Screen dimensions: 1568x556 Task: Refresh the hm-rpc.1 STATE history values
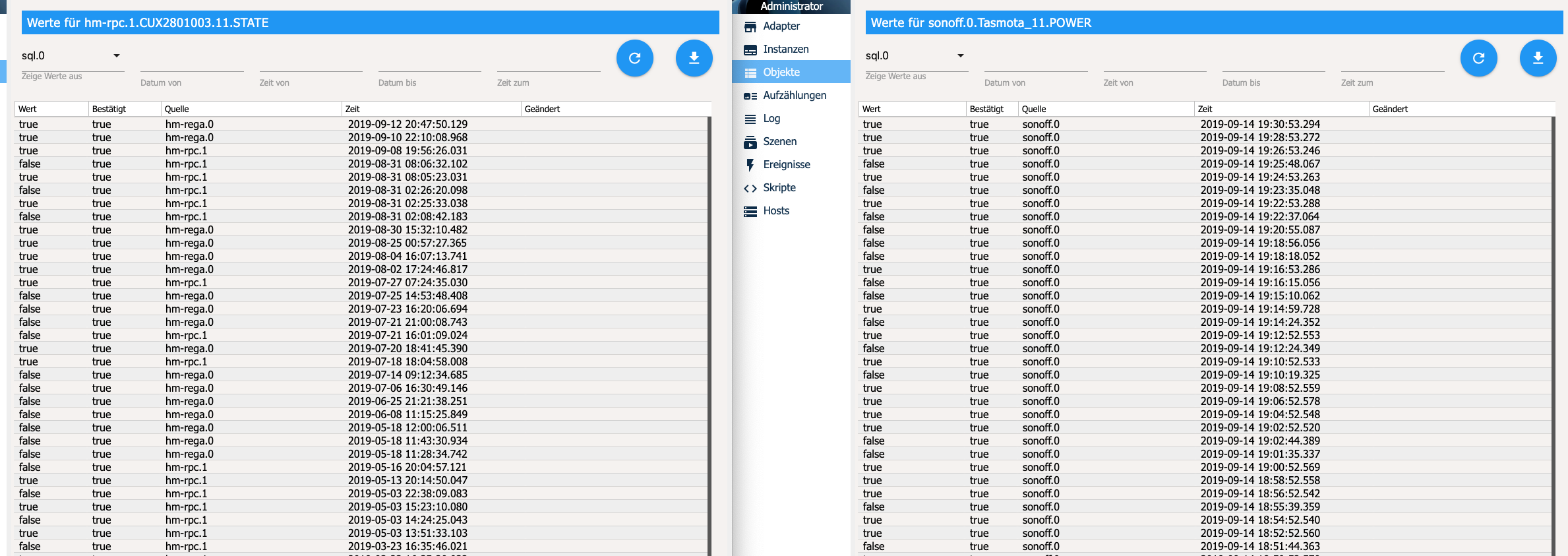(634, 58)
